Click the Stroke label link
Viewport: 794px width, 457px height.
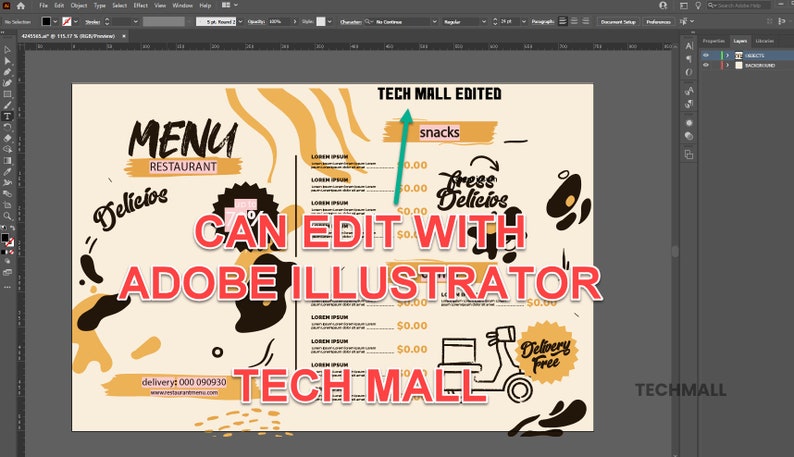[92, 22]
